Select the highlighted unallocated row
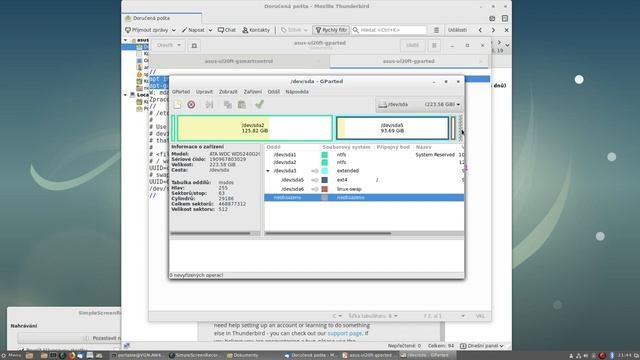 [x=364, y=198]
